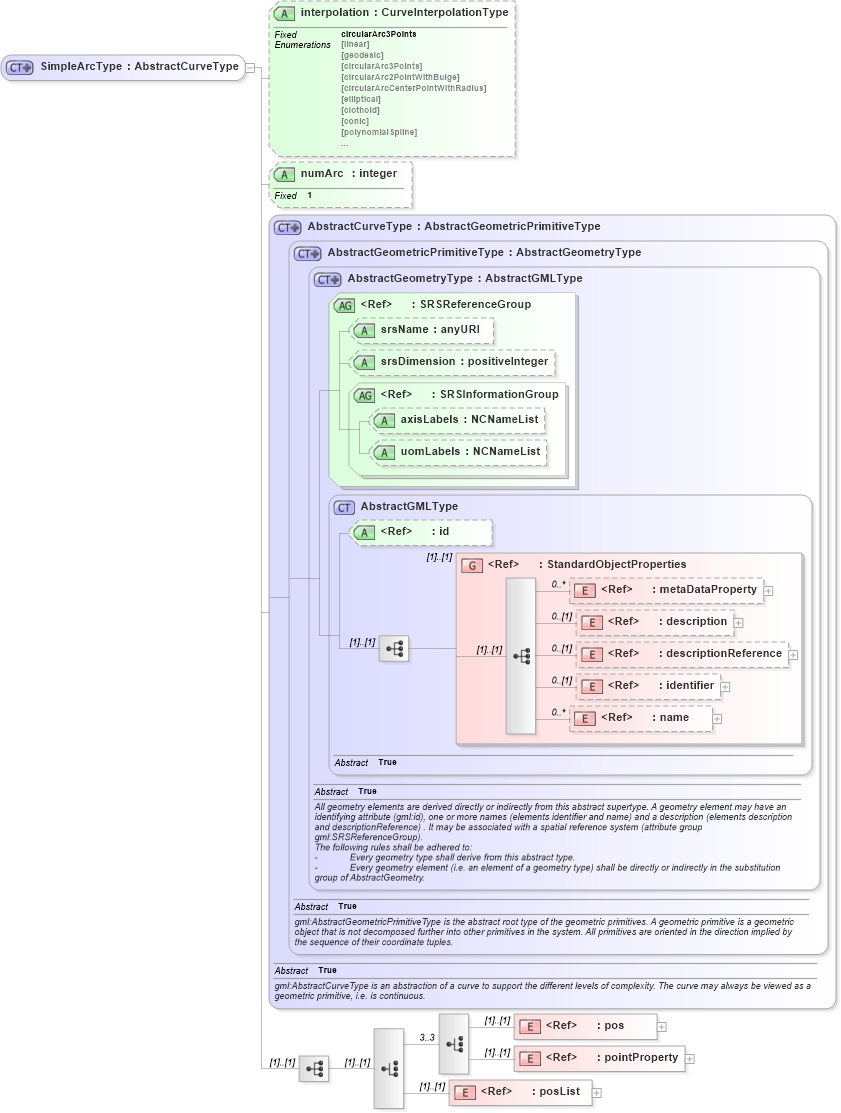The height and width of the screenshot is (1113, 841).
Task: Click the A icon beside axisLabels
Action: pos(385,421)
